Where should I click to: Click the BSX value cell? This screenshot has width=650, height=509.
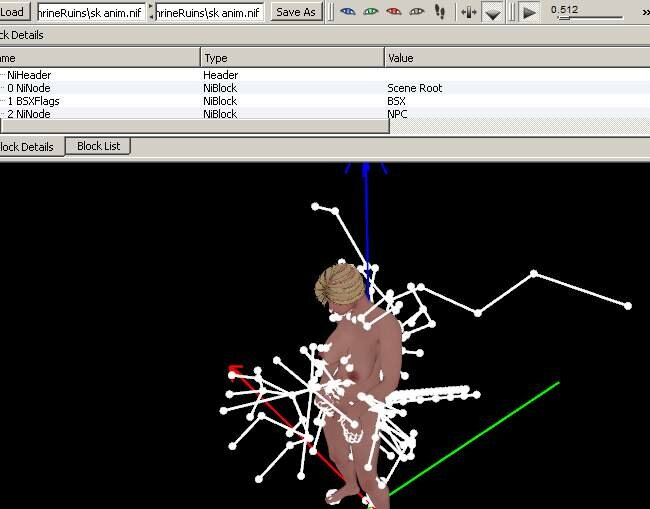coord(396,101)
